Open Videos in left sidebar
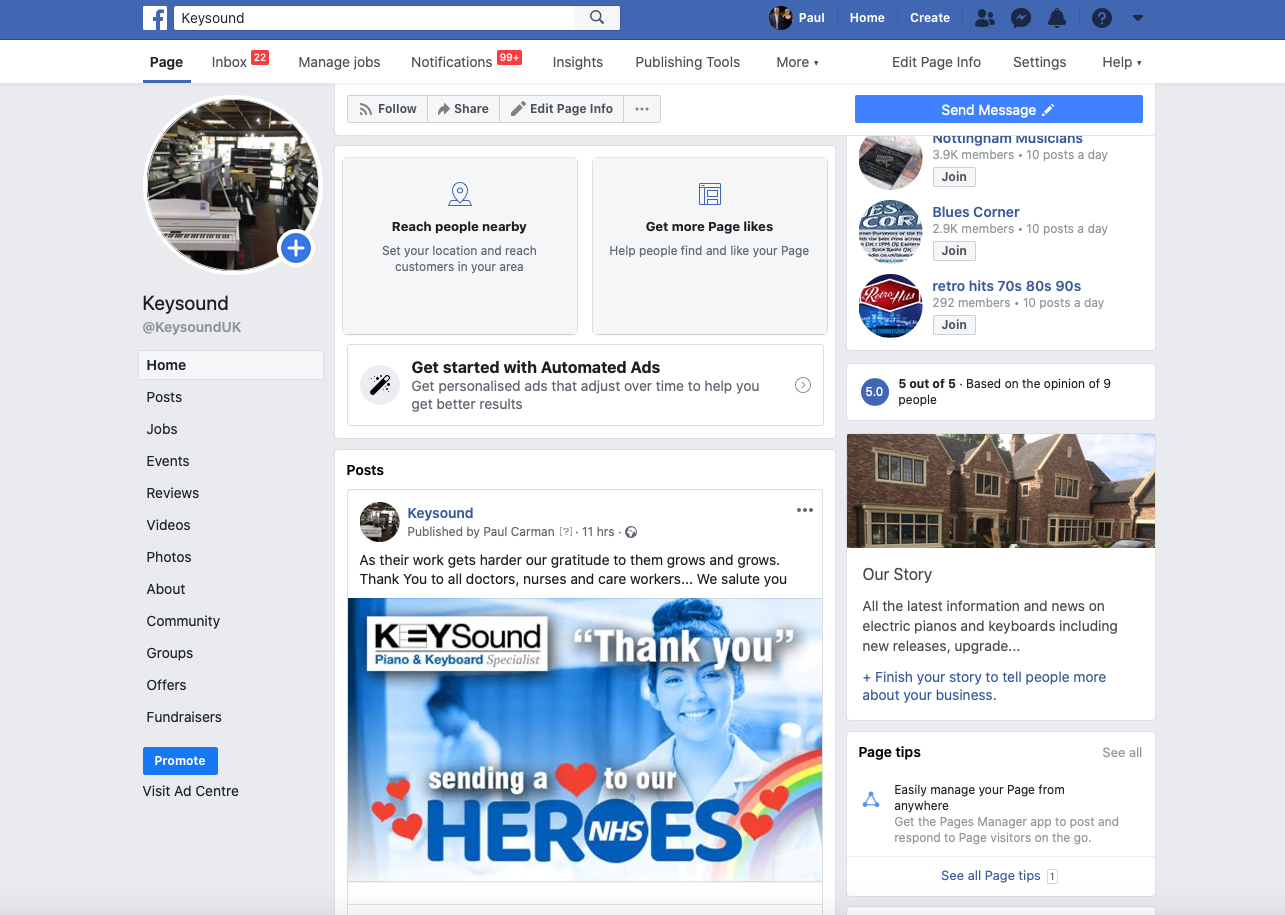Image resolution: width=1285 pixels, height=915 pixels. tap(169, 525)
